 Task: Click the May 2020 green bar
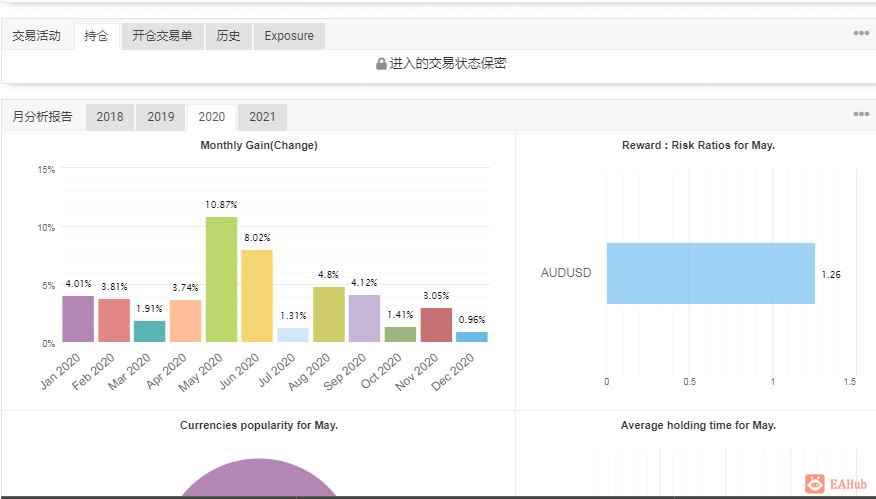point(221,279)
